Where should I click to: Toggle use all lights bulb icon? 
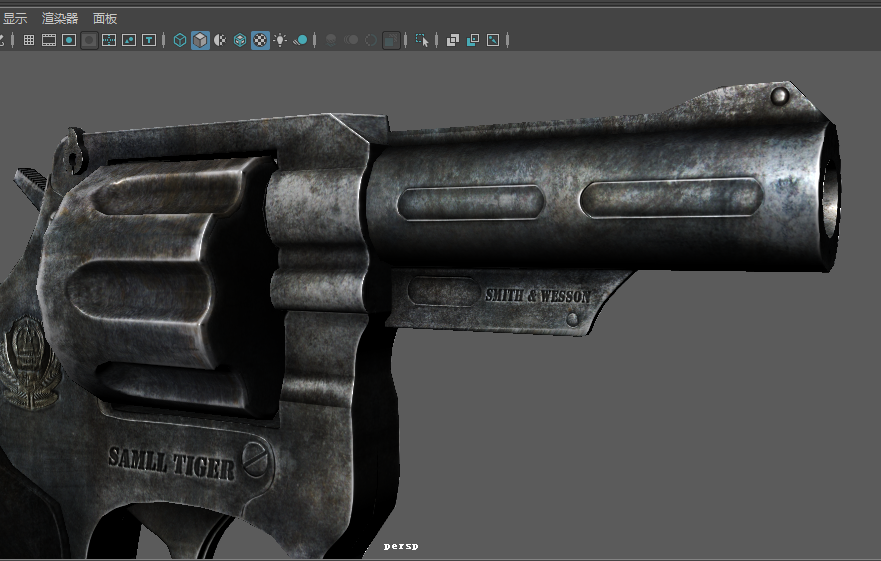[x=280, y=40]
